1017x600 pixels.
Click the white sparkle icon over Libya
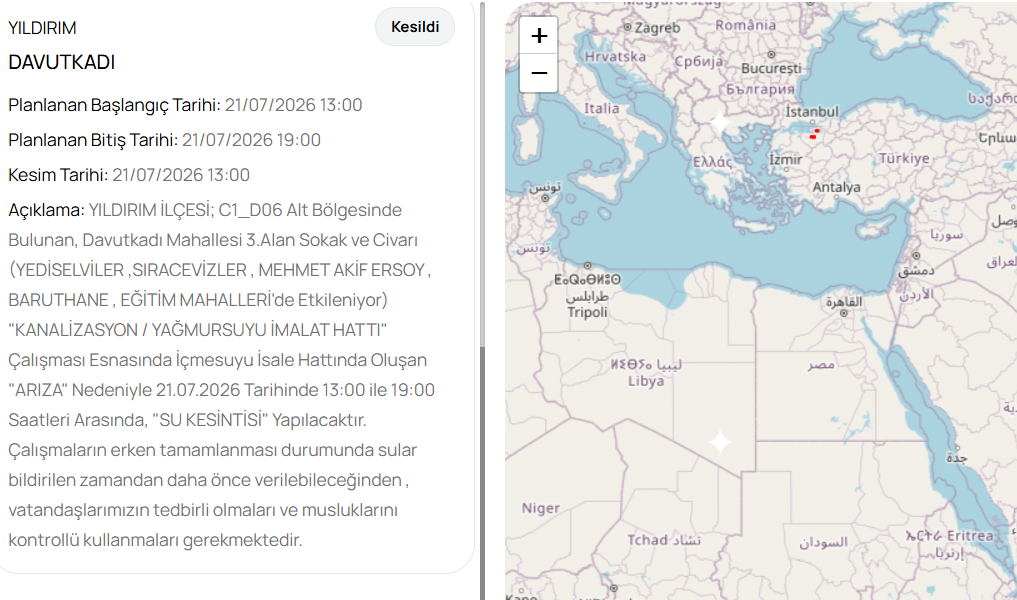coord(720,442)
